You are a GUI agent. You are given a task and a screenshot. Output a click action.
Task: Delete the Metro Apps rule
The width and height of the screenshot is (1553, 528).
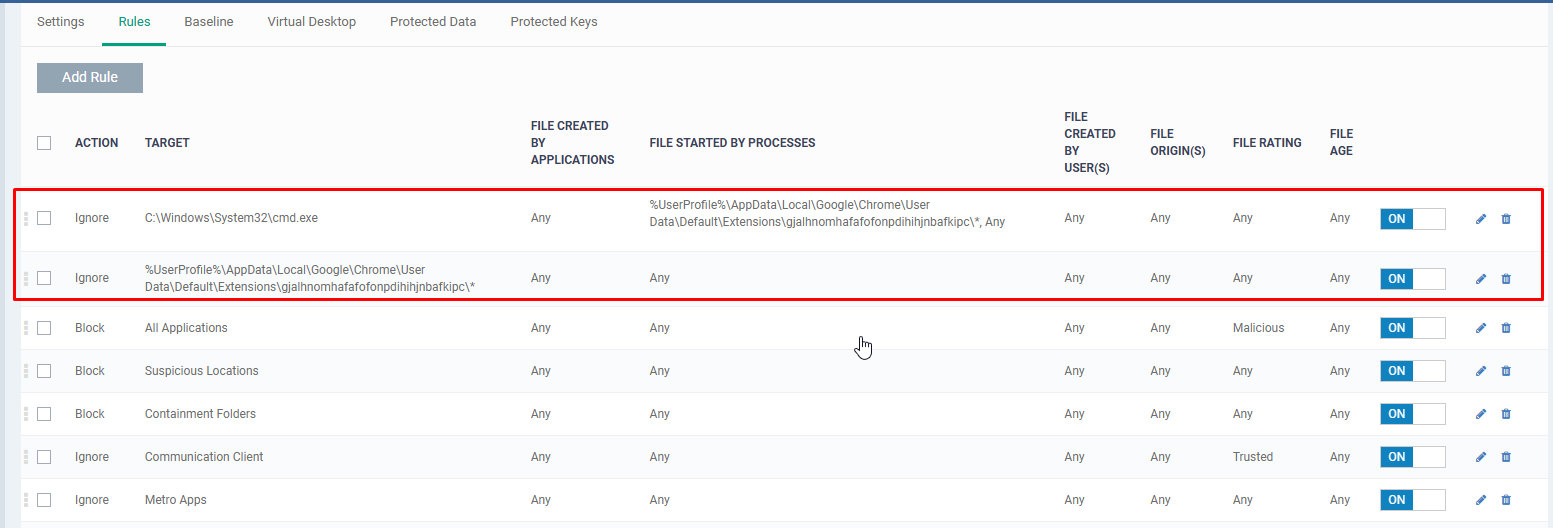click(1506, 500)
